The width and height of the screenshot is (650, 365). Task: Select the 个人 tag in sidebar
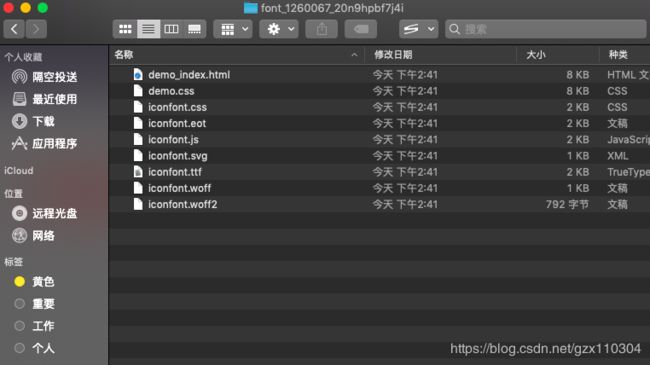pos(34,348)
